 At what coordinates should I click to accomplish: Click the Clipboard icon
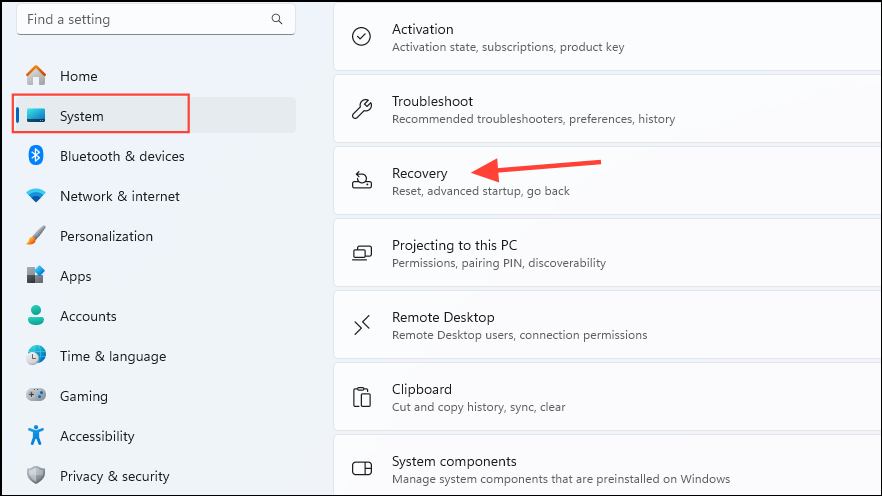pos(362,397)
